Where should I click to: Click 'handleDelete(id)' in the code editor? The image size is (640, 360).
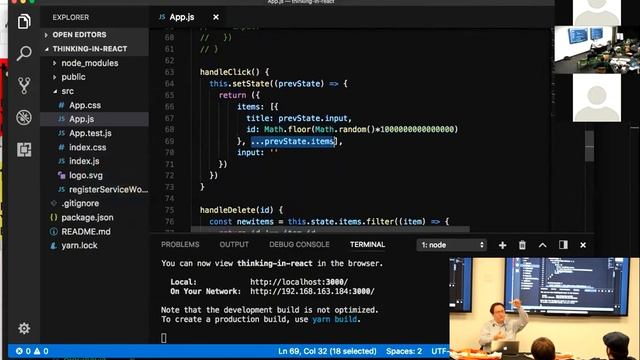tap(236, 210)
